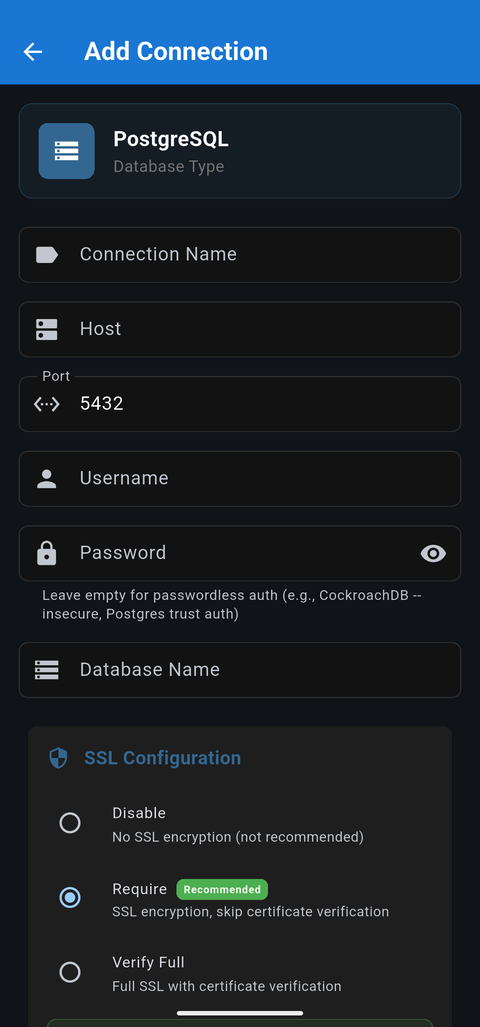Focus the Password field
The image size is (480, 1027).
tap(240, 553)
